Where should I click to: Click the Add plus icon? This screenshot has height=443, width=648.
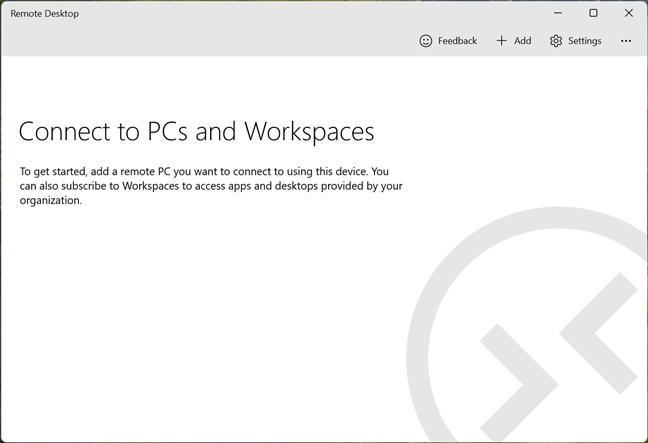pos(502,41)
